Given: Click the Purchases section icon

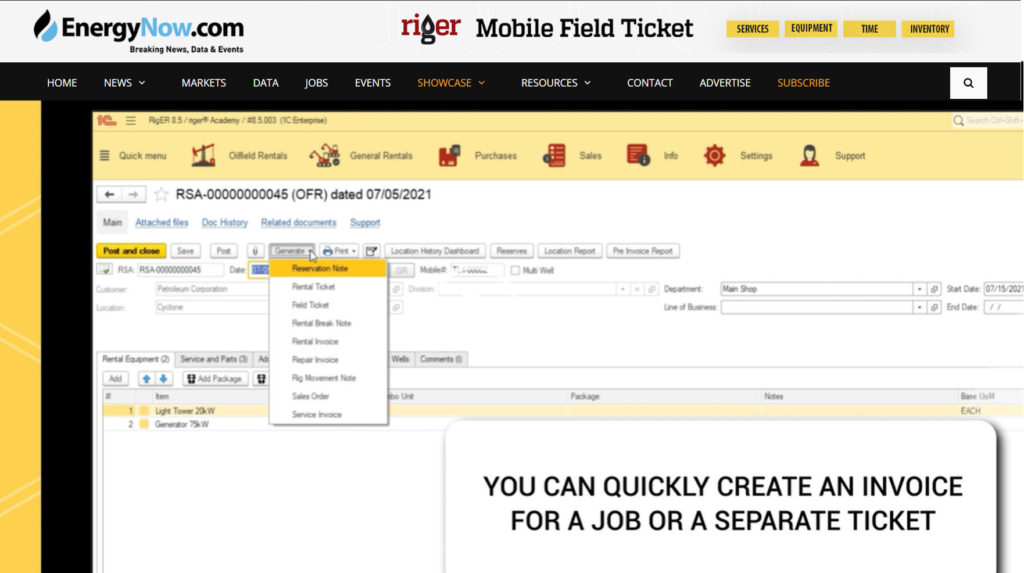Looking at the screenshot, I should 449,155.
